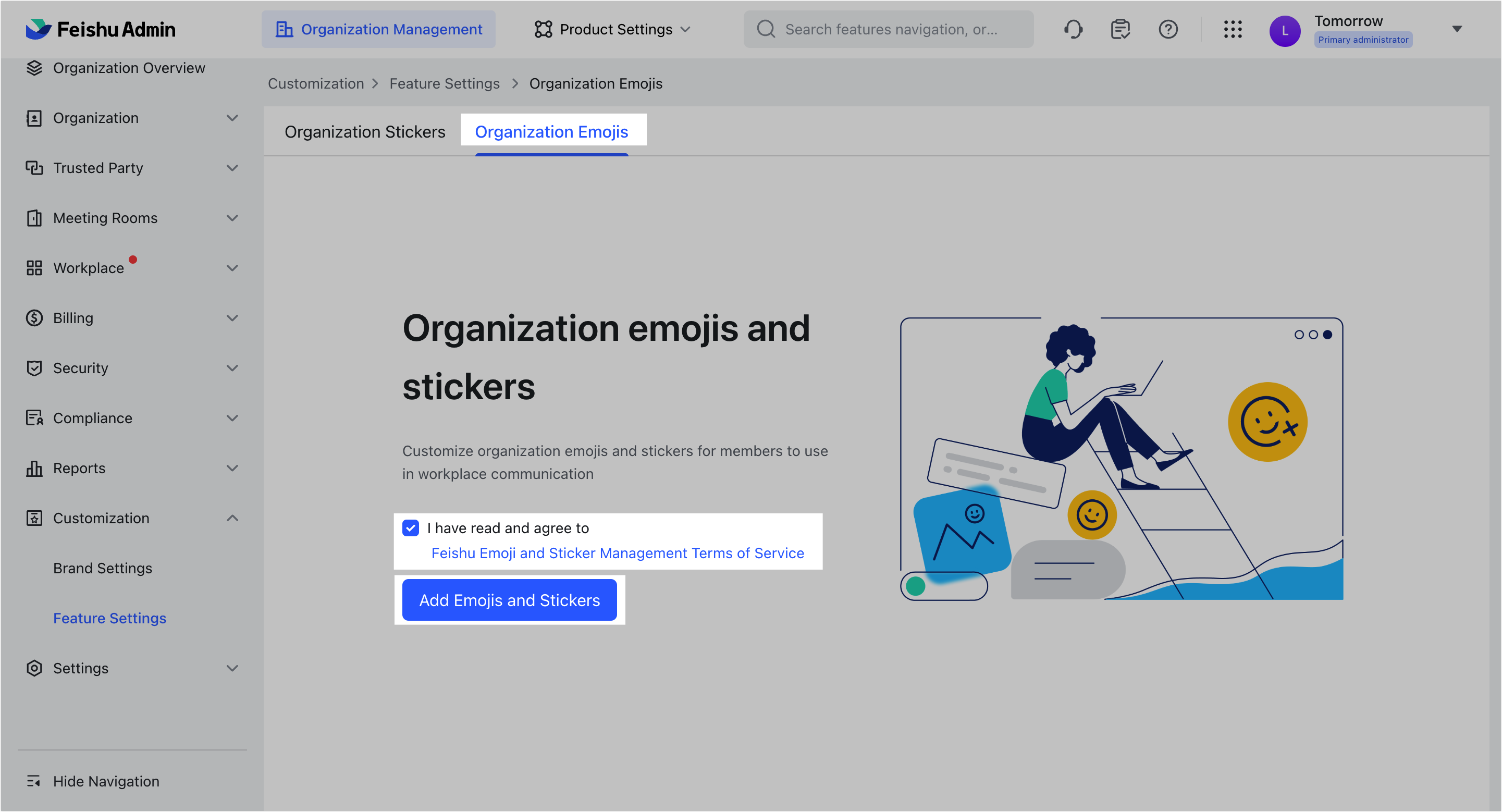Expand the Trusted Party section chevron

(x=232, y=168)
